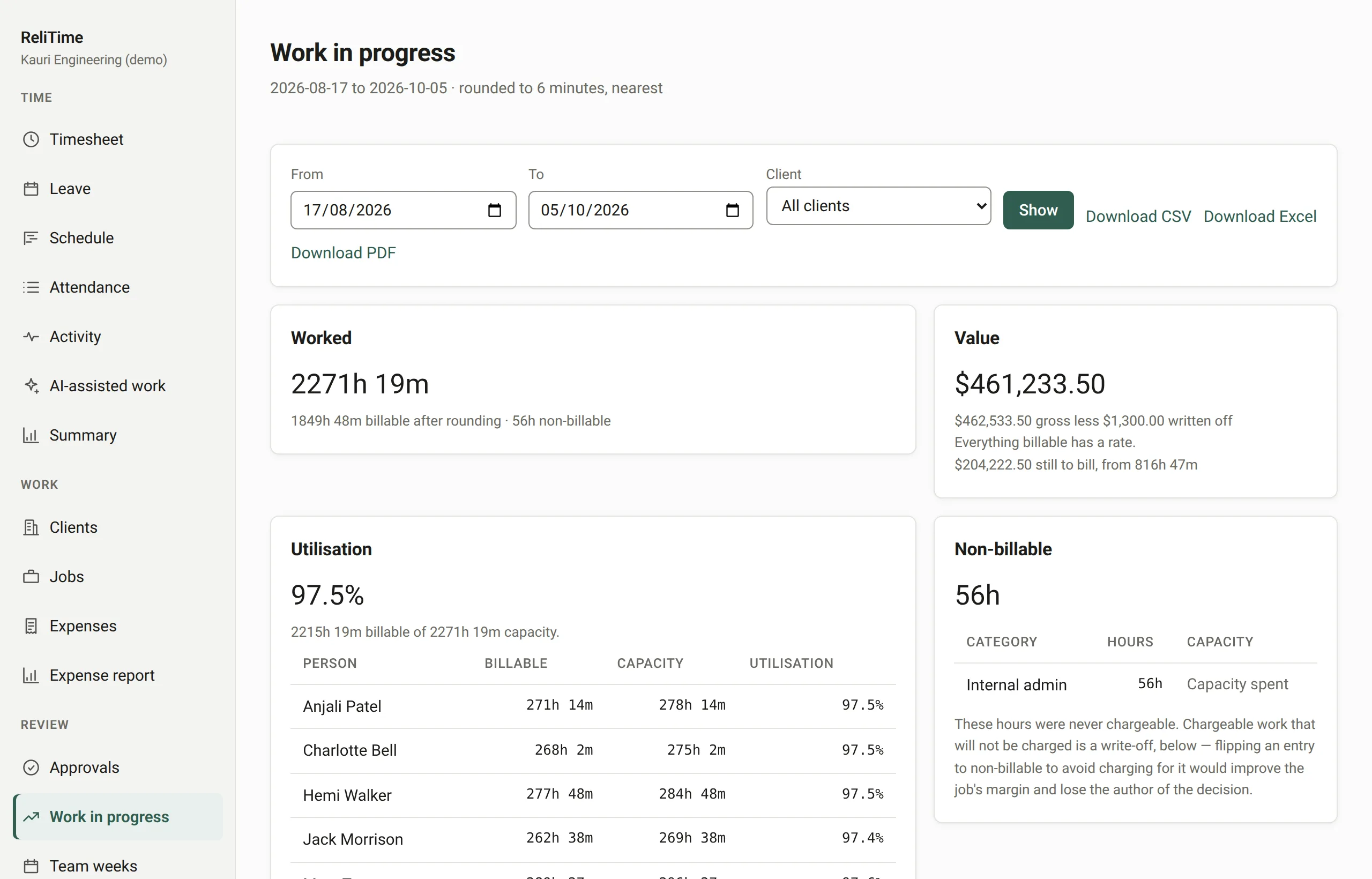The image size is (1372, 879).
Task: Expand the All clients dropdown
Action: click(x=878, y=206)
